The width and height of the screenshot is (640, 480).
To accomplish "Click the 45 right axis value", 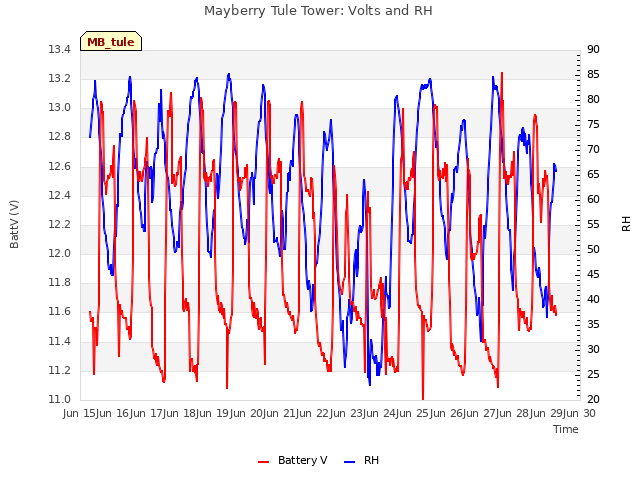I will click(593, 275).
